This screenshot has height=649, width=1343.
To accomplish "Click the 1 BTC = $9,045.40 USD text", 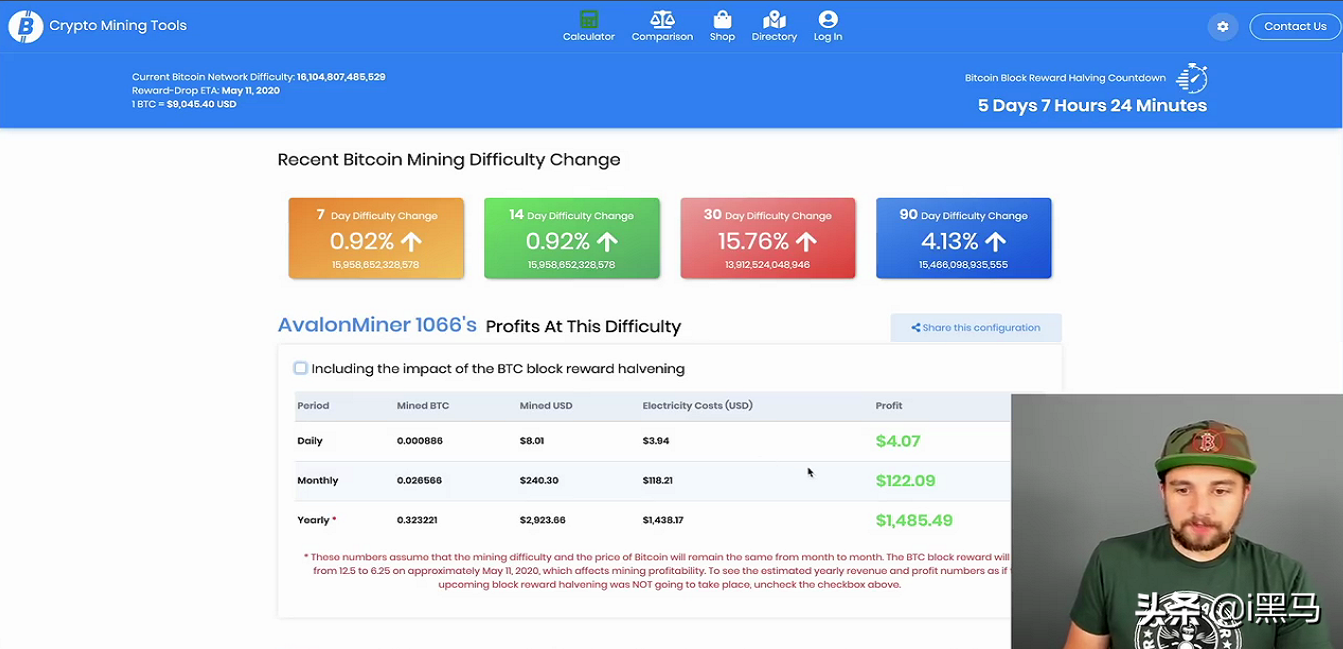I will [x=184, y=104].
